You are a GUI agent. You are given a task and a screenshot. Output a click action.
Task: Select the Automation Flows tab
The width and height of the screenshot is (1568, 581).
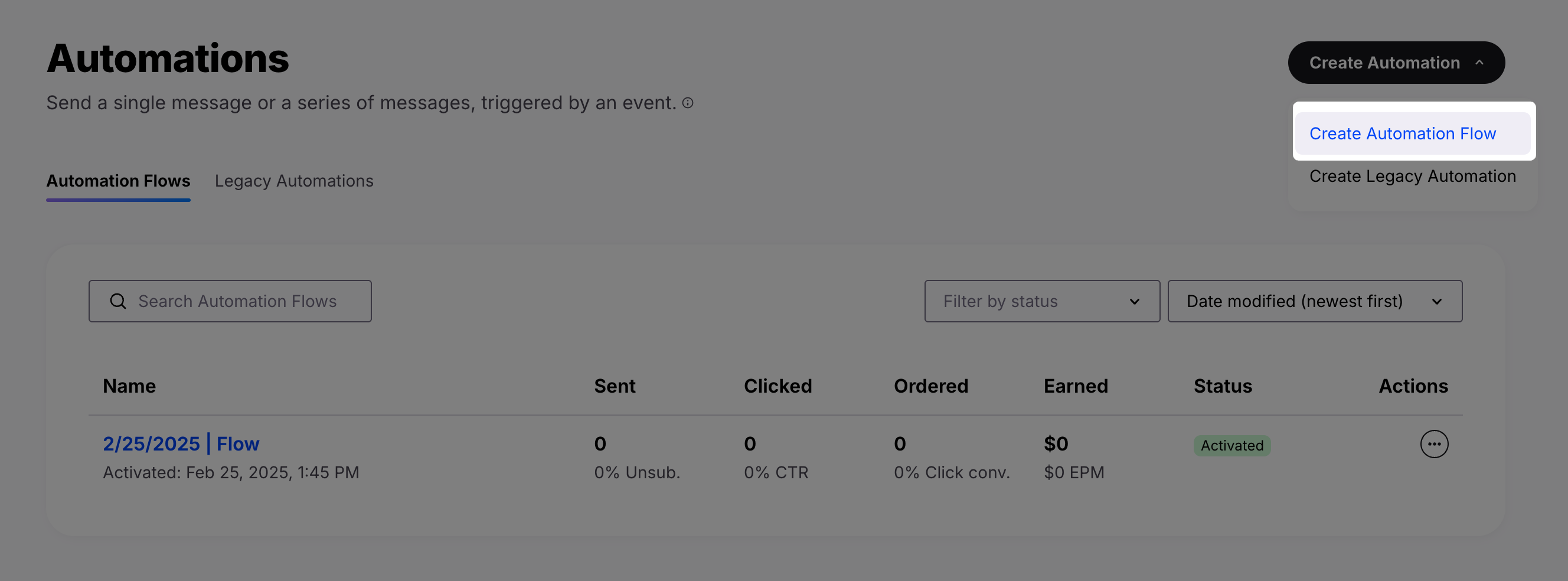tap(118, 181)
